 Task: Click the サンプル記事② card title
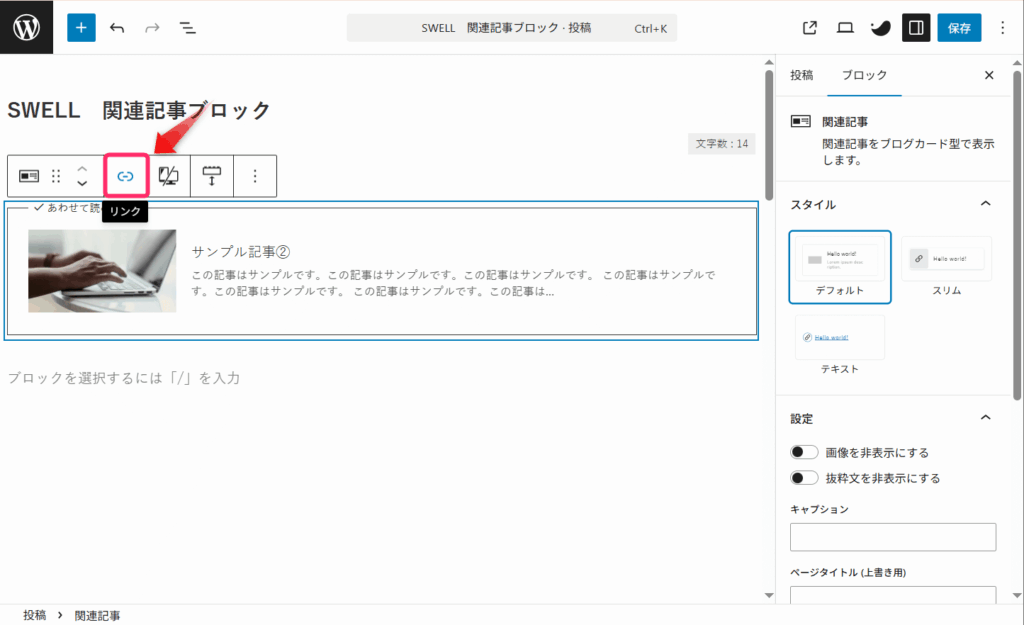tap(240, 251)
